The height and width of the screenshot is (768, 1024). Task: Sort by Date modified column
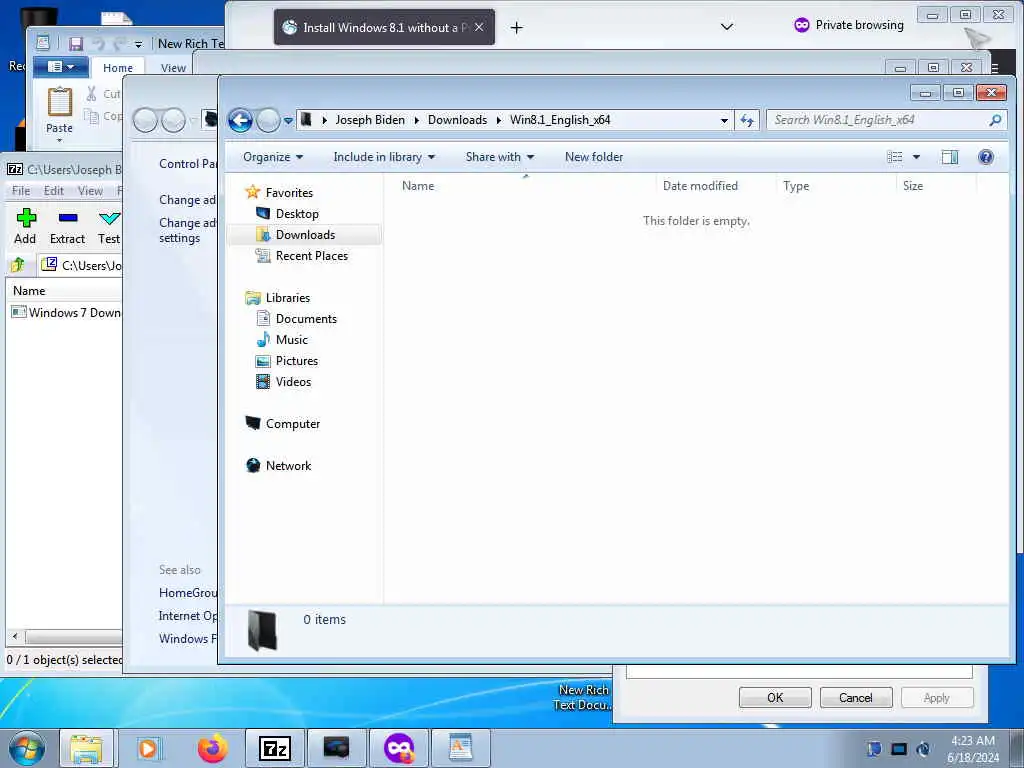click(700, 186)
